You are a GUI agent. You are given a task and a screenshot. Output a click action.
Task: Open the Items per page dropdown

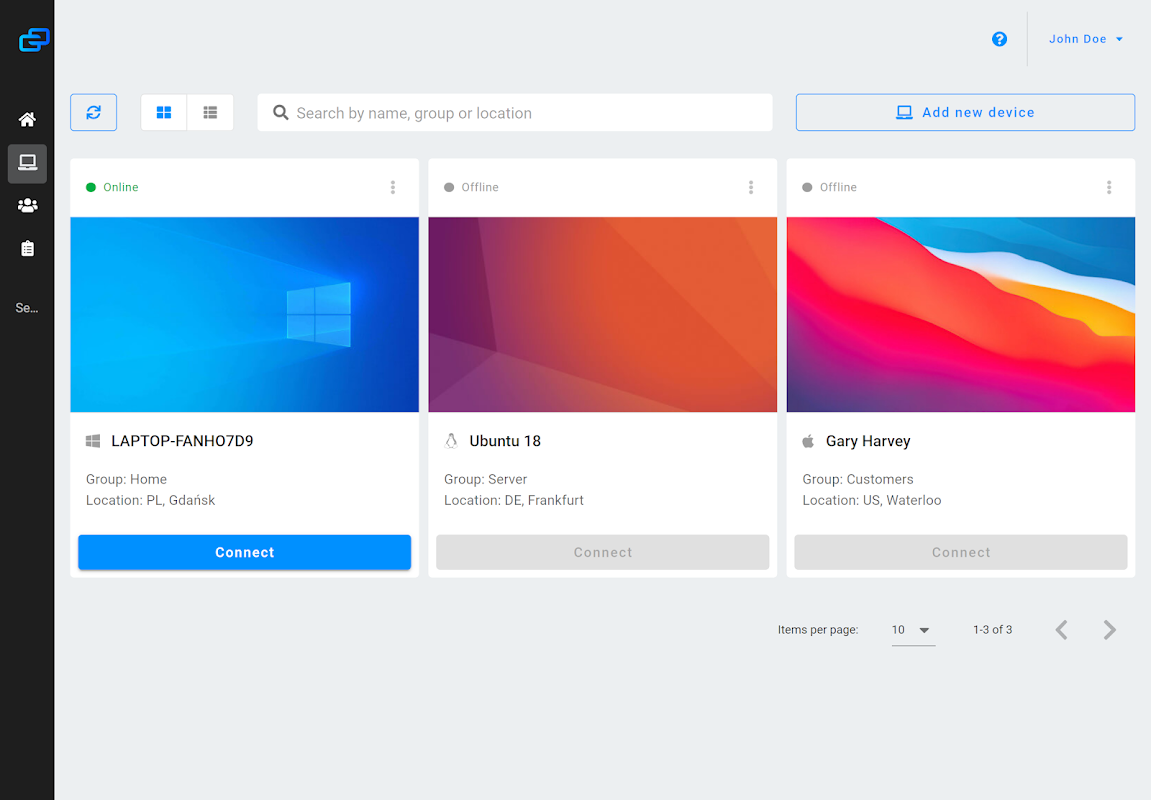[912, 630]
